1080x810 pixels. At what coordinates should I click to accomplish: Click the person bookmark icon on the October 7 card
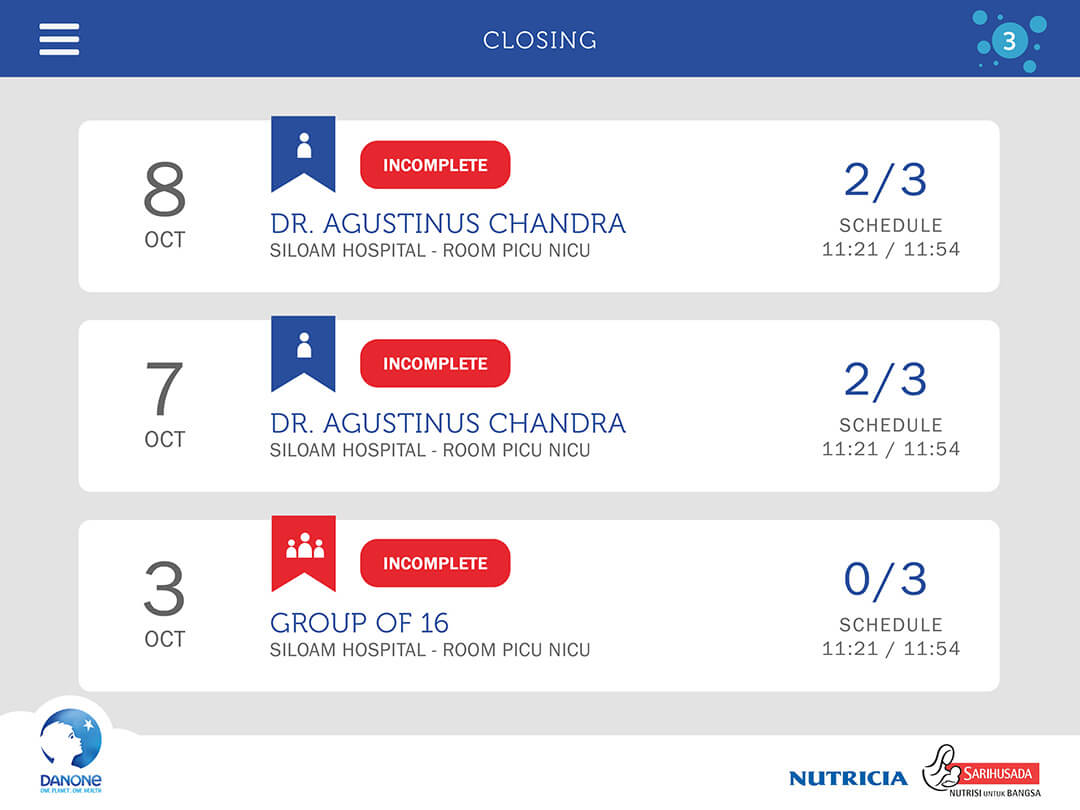(303, 349)
